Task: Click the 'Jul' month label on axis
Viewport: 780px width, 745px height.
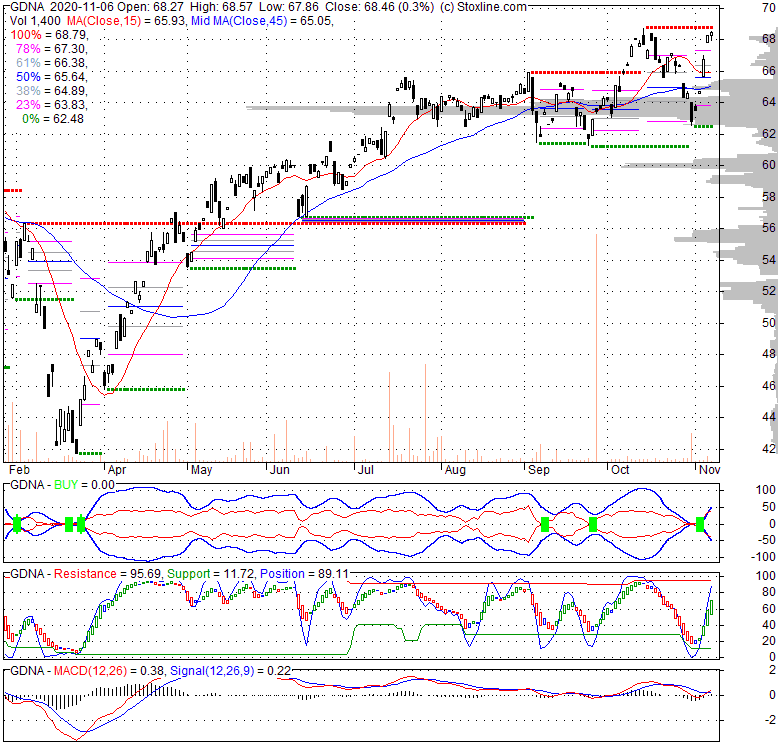Action: coord(366,470)
